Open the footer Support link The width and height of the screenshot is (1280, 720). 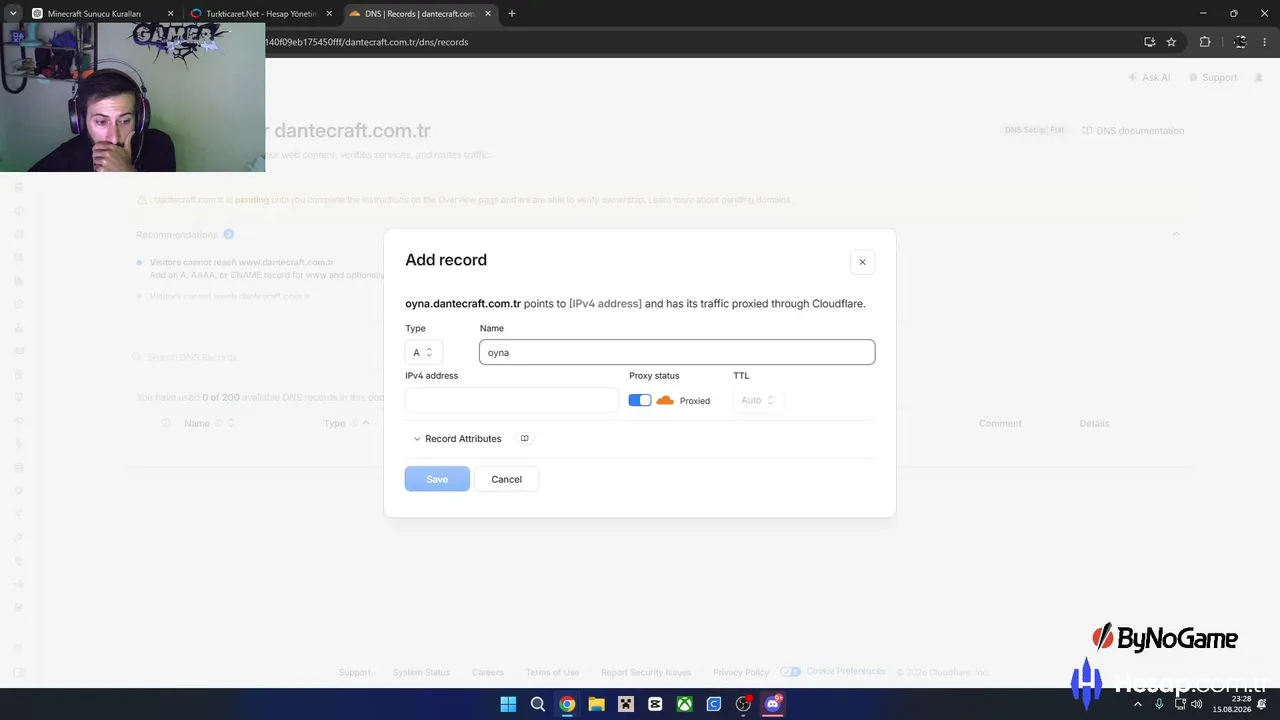[x=355, y=672]
